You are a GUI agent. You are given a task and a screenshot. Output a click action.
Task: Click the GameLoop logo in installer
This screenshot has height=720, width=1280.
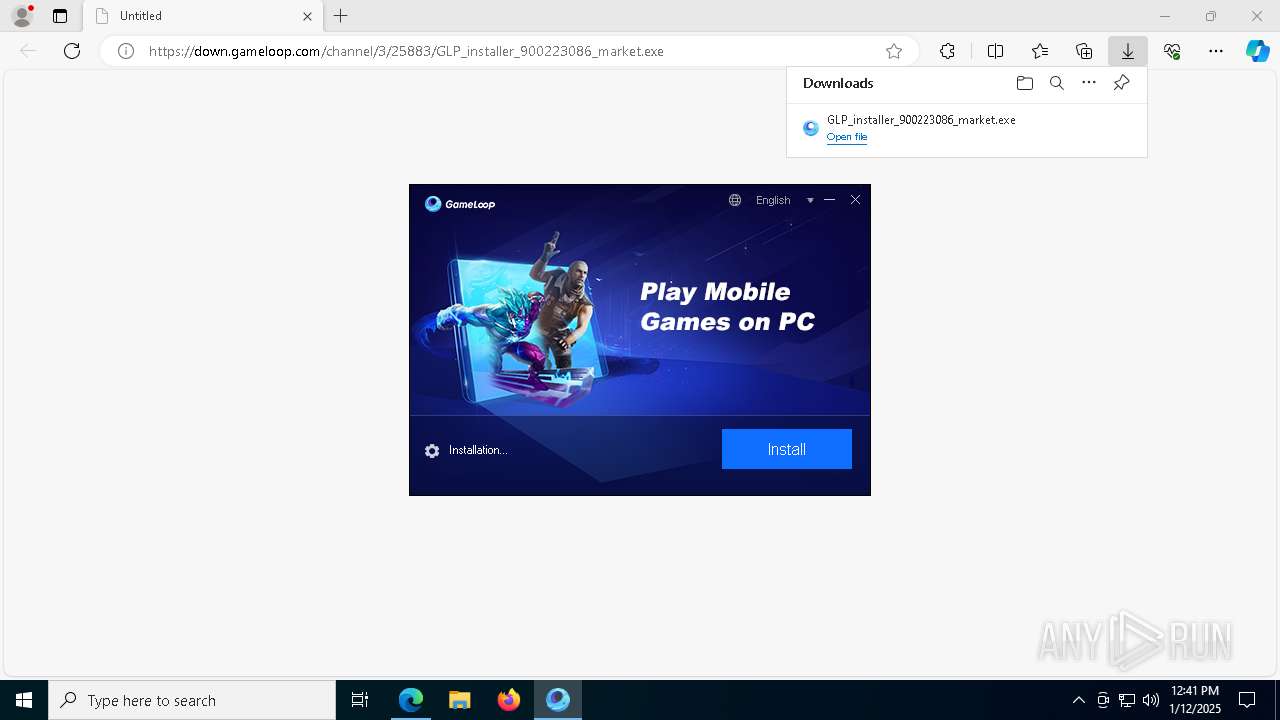coord(460,204)
